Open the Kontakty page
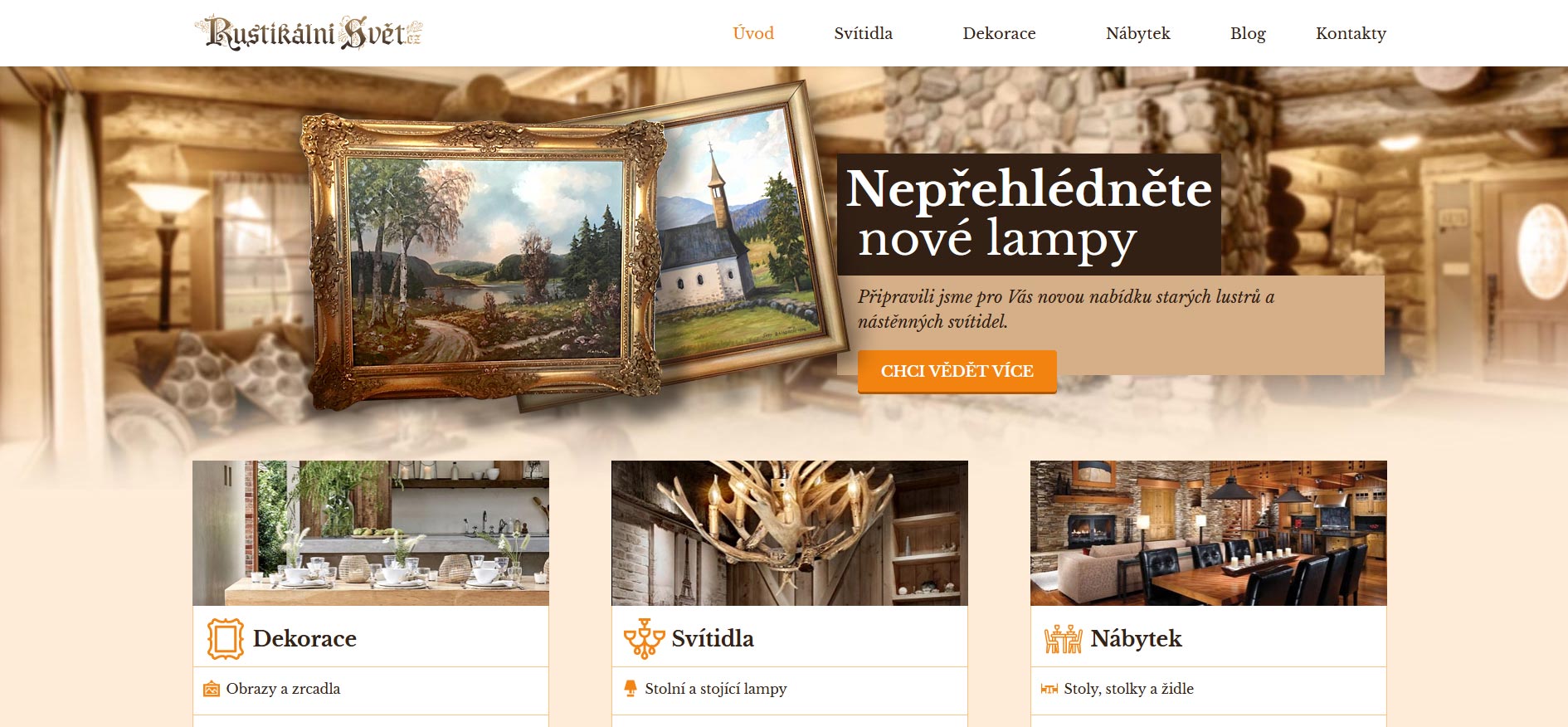Screen dimensions: 1568x727 point(1351,33)
